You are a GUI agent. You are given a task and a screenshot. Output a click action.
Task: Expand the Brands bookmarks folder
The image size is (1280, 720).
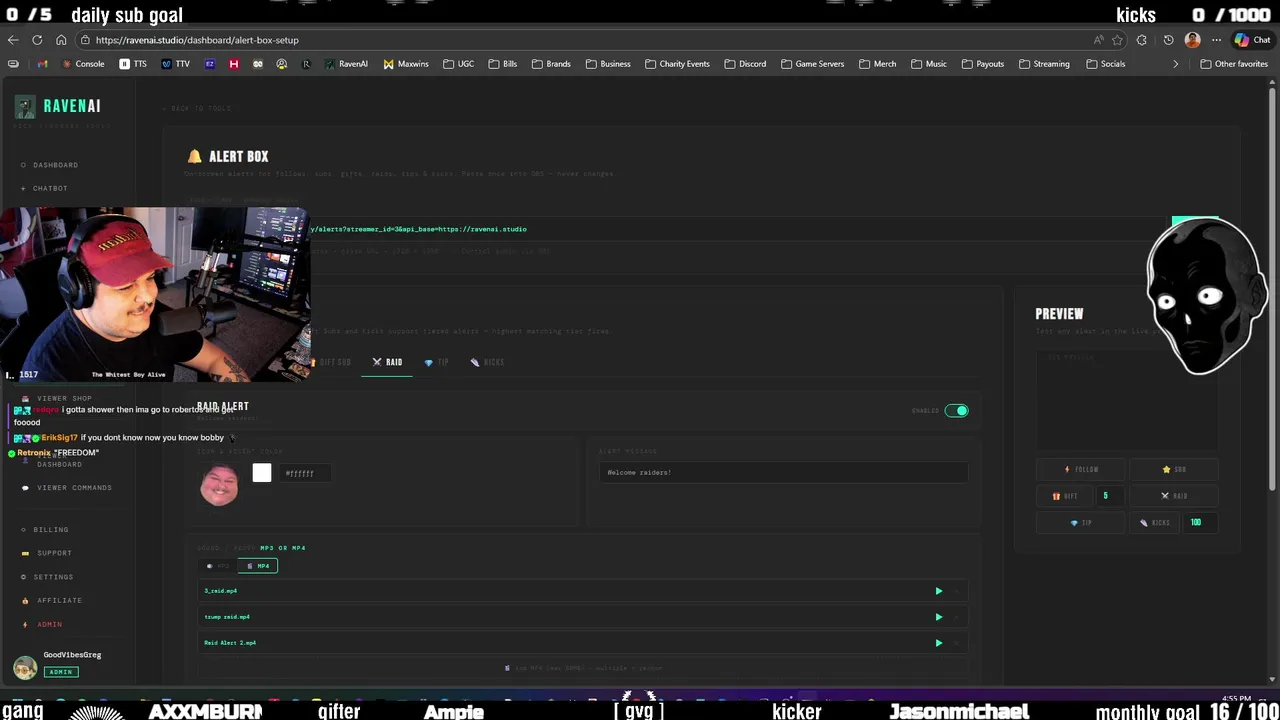551,64
